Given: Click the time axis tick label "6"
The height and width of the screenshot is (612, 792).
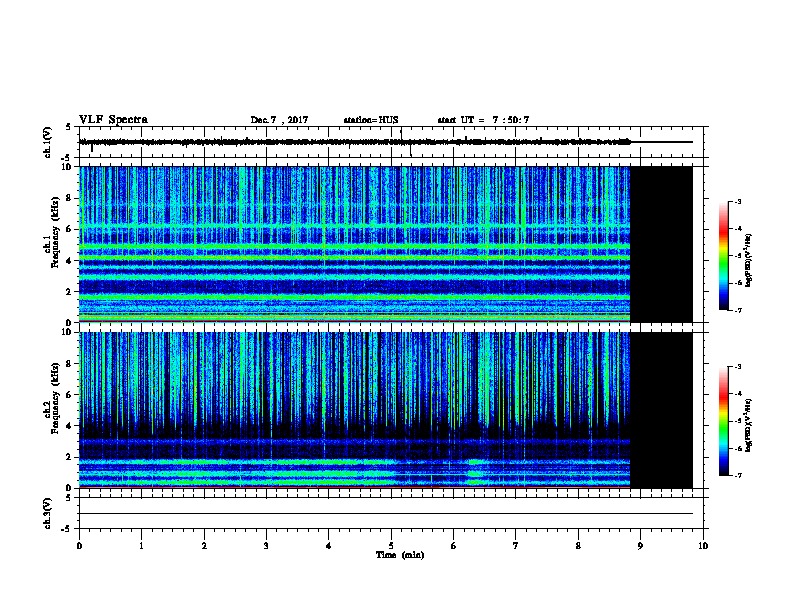Looking at the screenshot, I should click(x=453, y=545).
